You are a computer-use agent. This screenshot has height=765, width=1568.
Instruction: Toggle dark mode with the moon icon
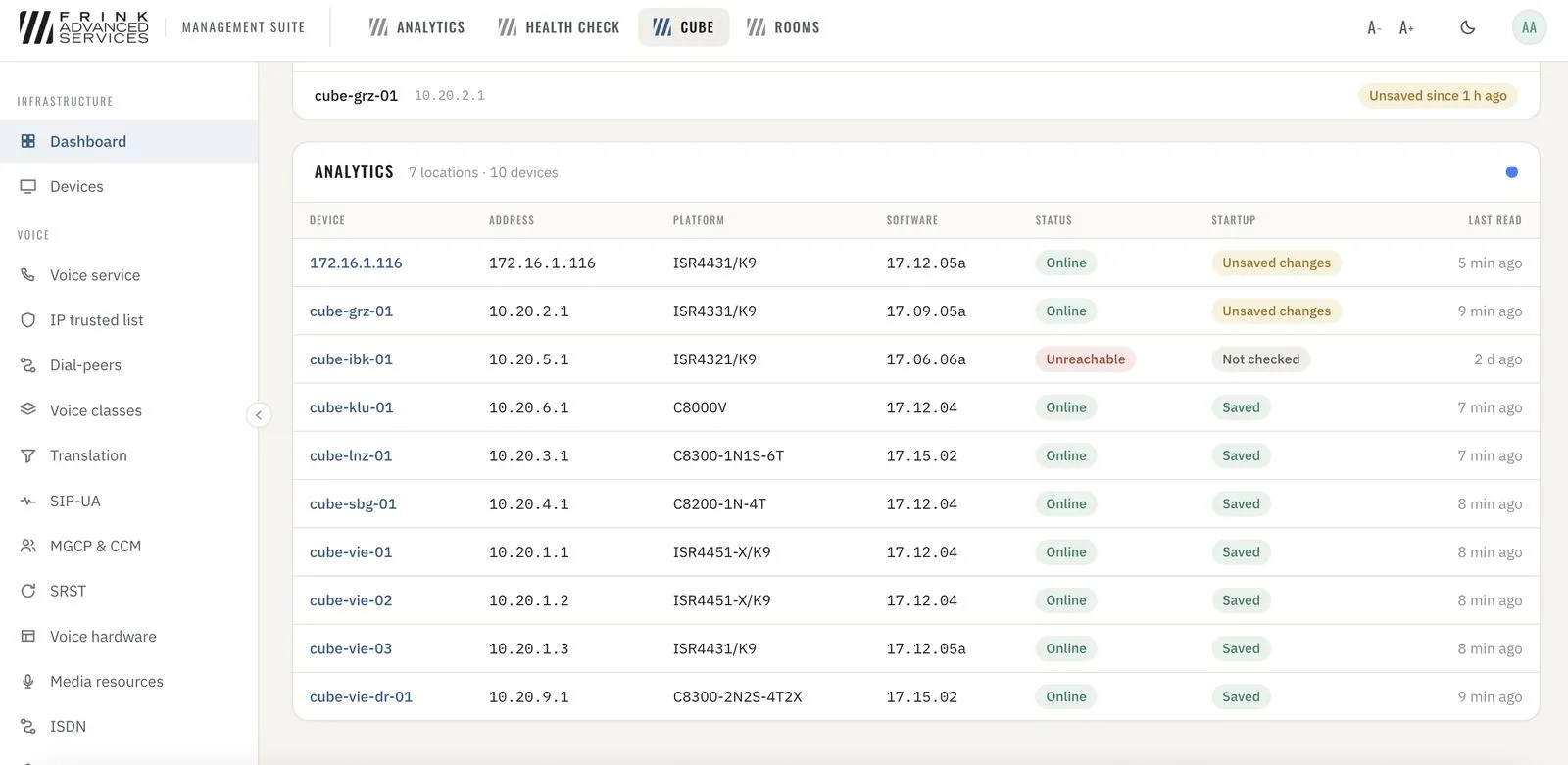coord(1467,27)
